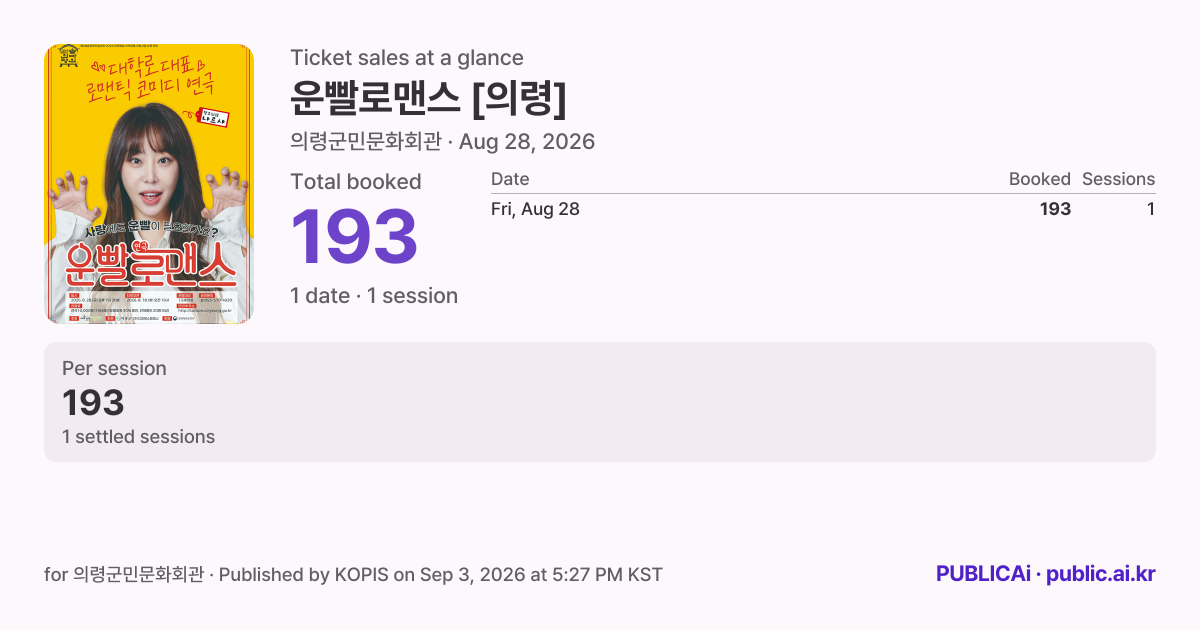
Task: Click the Total booked label
Action: (x=356, y=182)
